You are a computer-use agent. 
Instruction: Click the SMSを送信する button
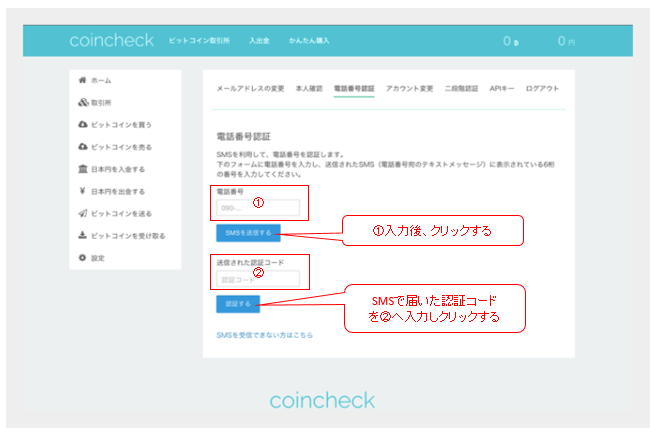(248, 233)
